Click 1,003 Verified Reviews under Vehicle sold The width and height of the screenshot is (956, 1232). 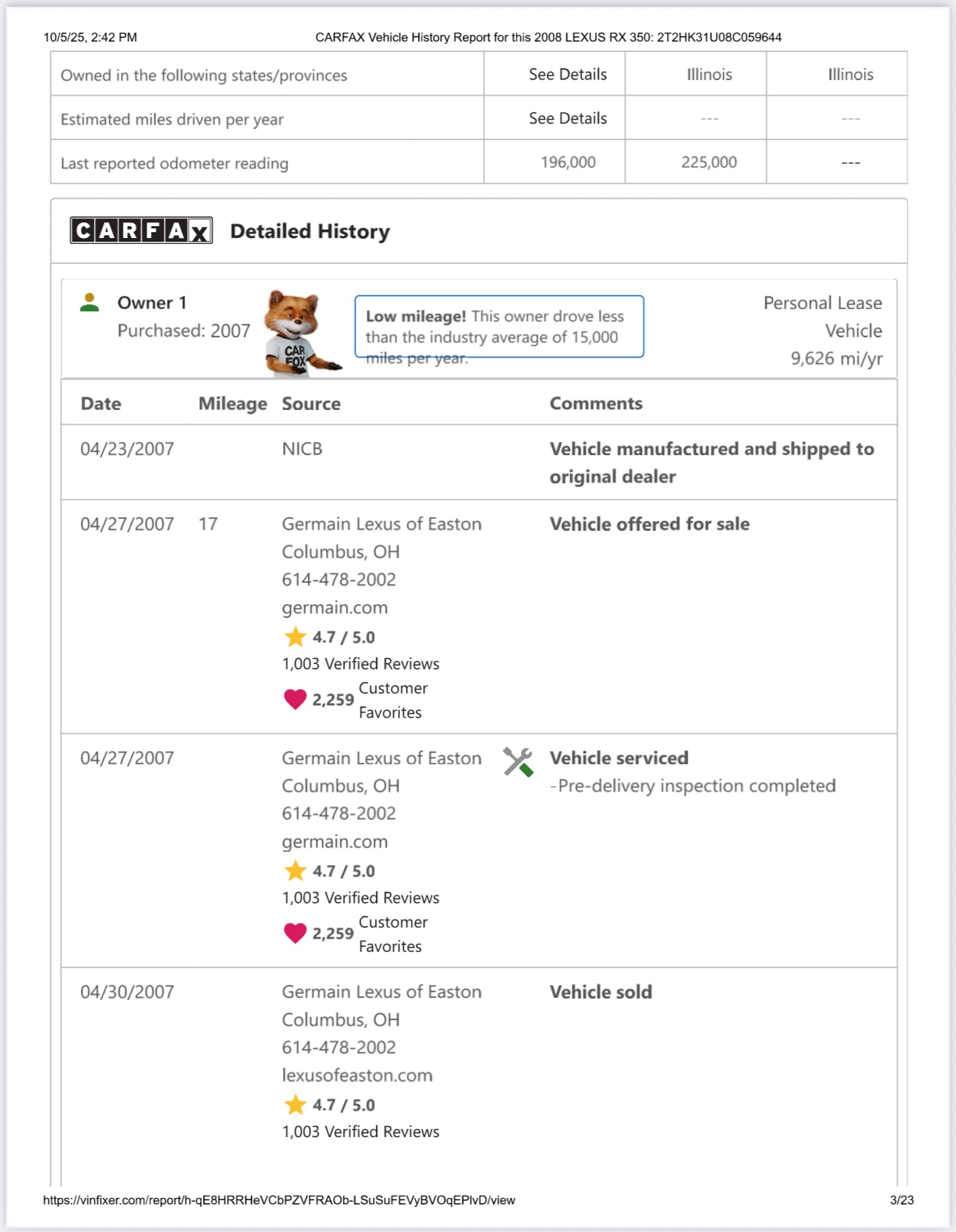[361, 1132]
